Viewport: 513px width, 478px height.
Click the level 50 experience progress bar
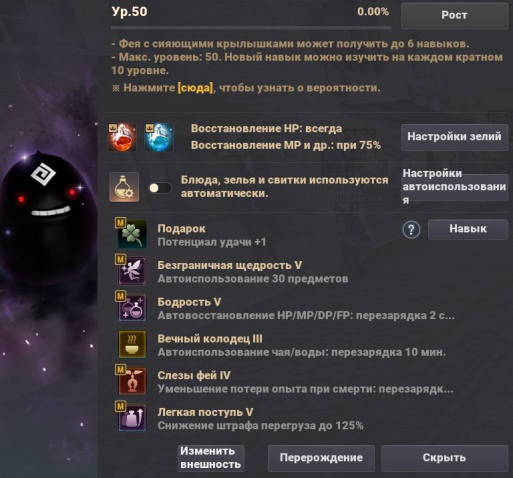(251, 28)
